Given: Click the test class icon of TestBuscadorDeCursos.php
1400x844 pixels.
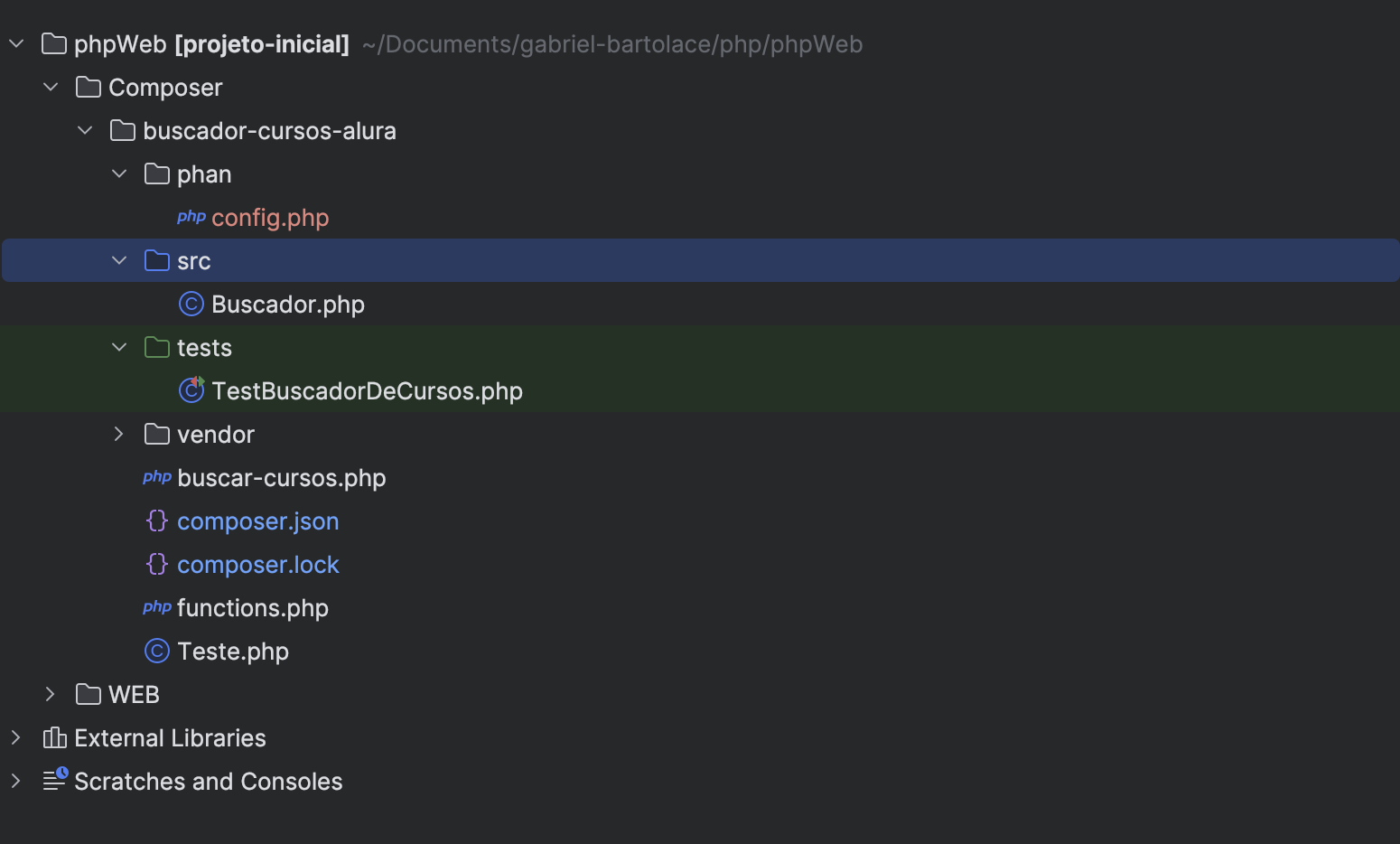Looking at the screenshot, I should [x=191, y=389].
